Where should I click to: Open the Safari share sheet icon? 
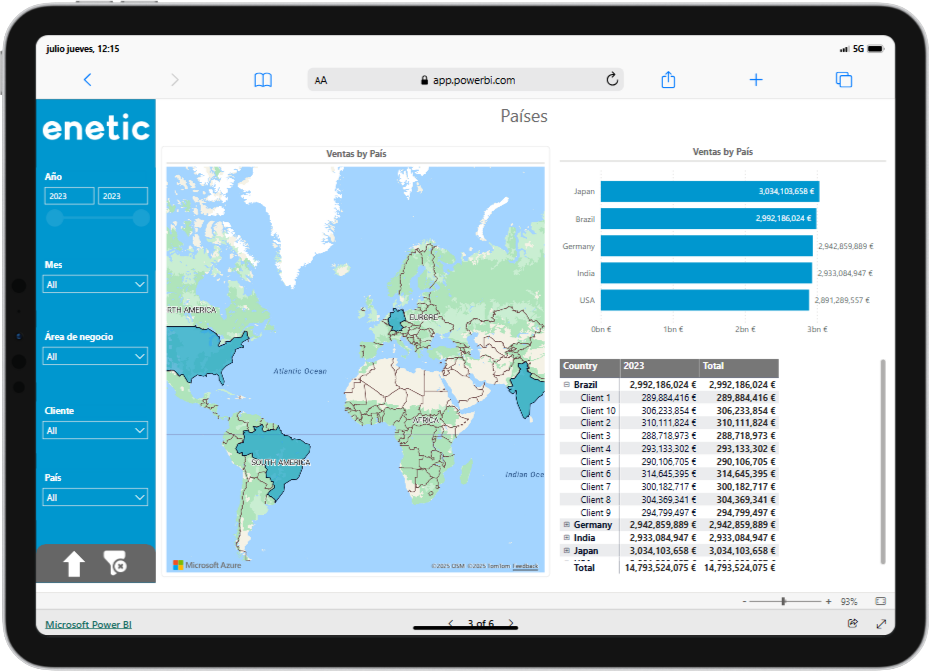pos(668,79)
